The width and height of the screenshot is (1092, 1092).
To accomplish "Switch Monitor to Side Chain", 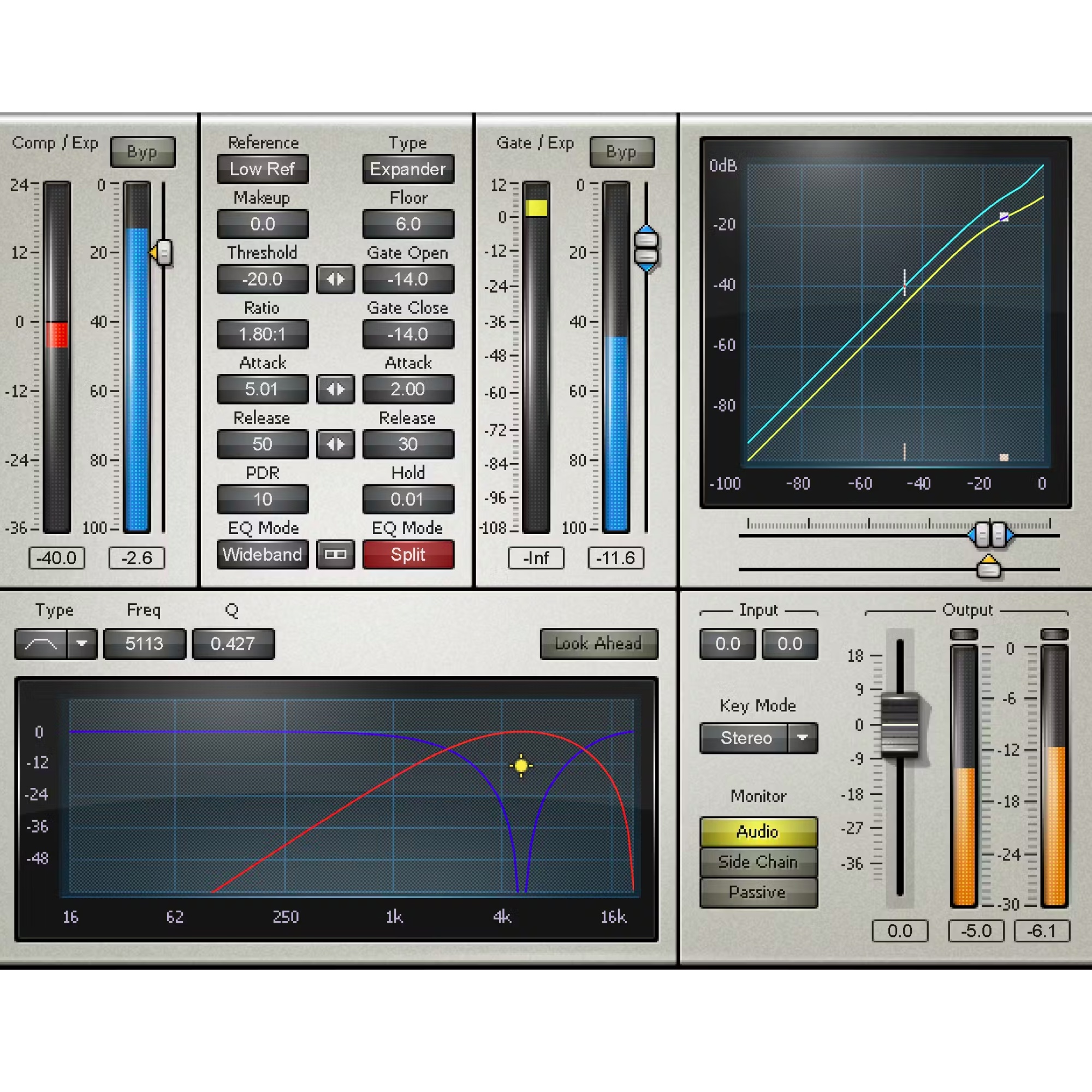I will click(758, 862).
